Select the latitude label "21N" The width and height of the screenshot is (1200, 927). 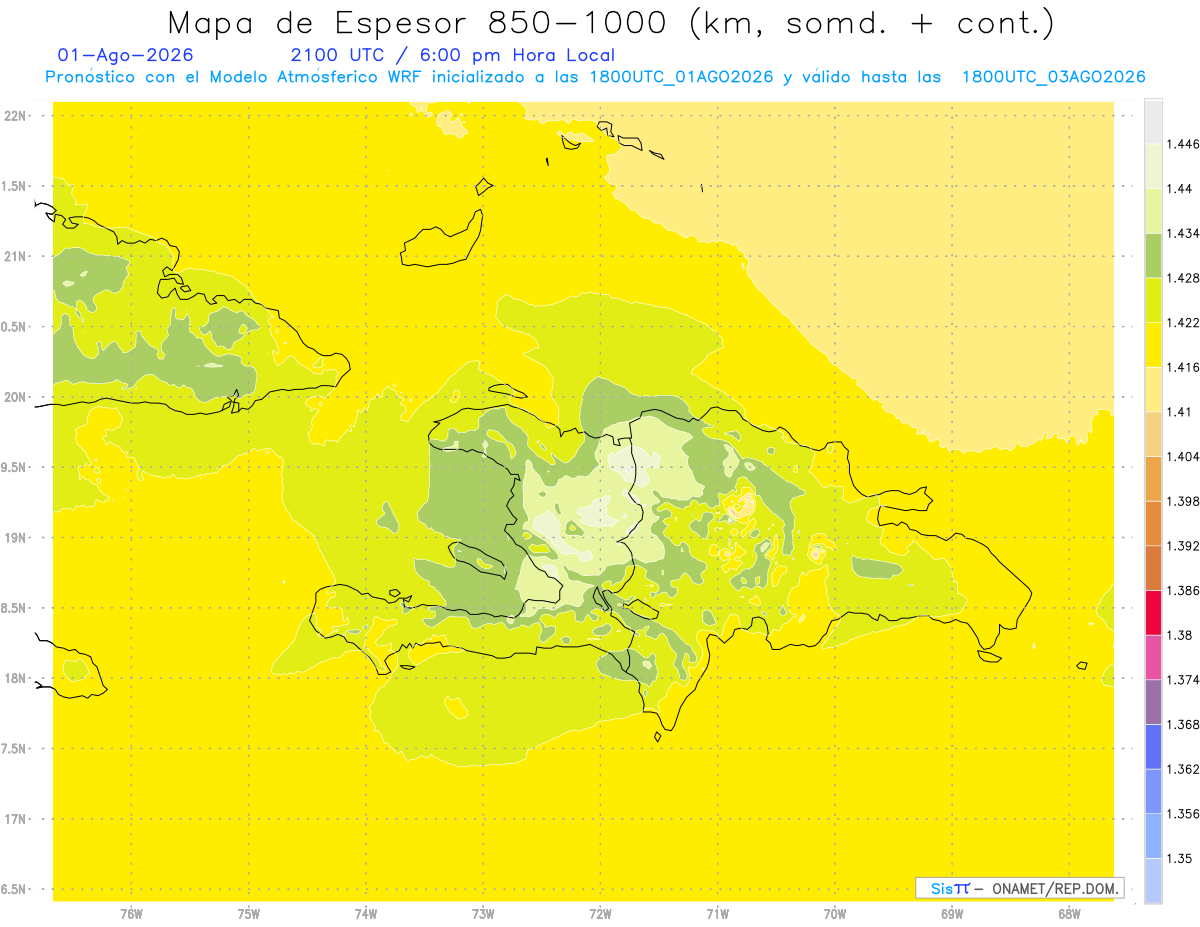pyautogui.click(x=16, y=256)
